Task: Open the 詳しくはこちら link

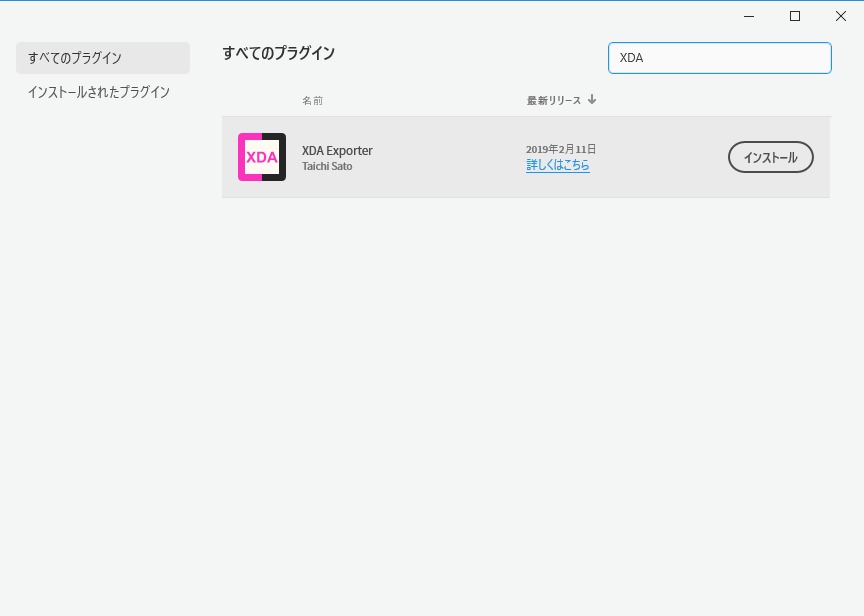Action: coord(558,166)
